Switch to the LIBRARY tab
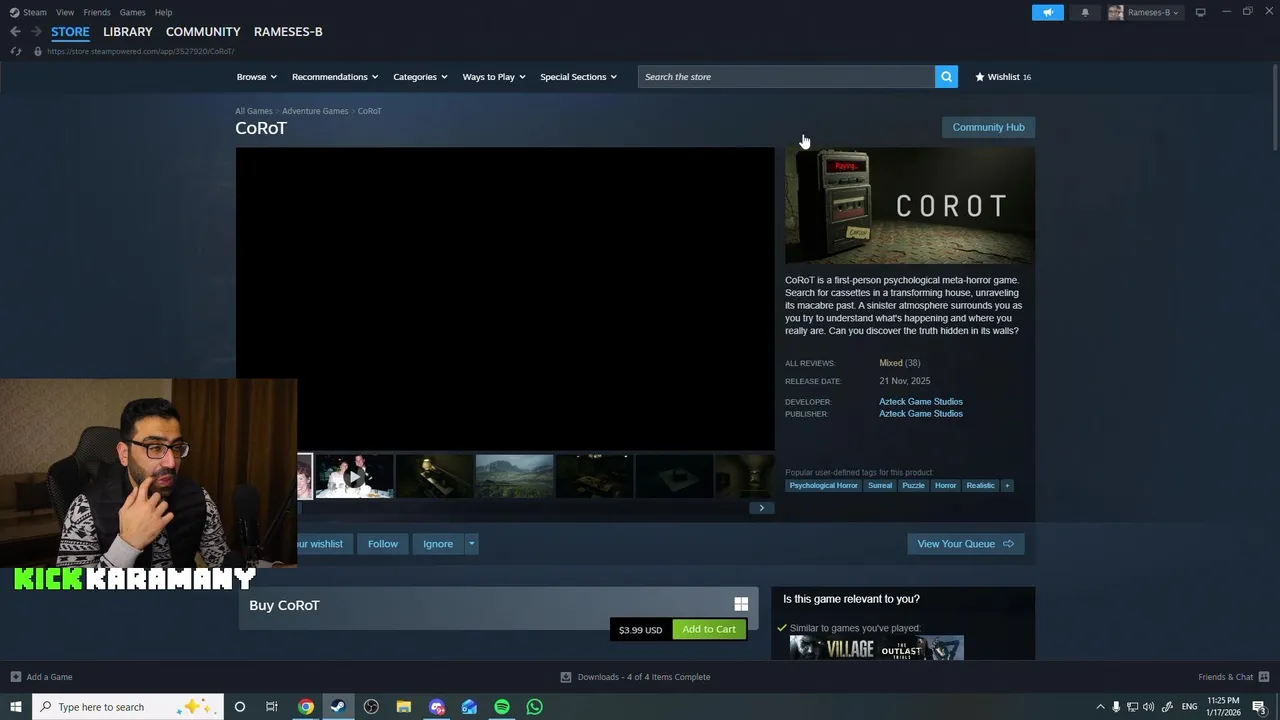The height and width of the screenshot is (720, 1280). [128, 32]
